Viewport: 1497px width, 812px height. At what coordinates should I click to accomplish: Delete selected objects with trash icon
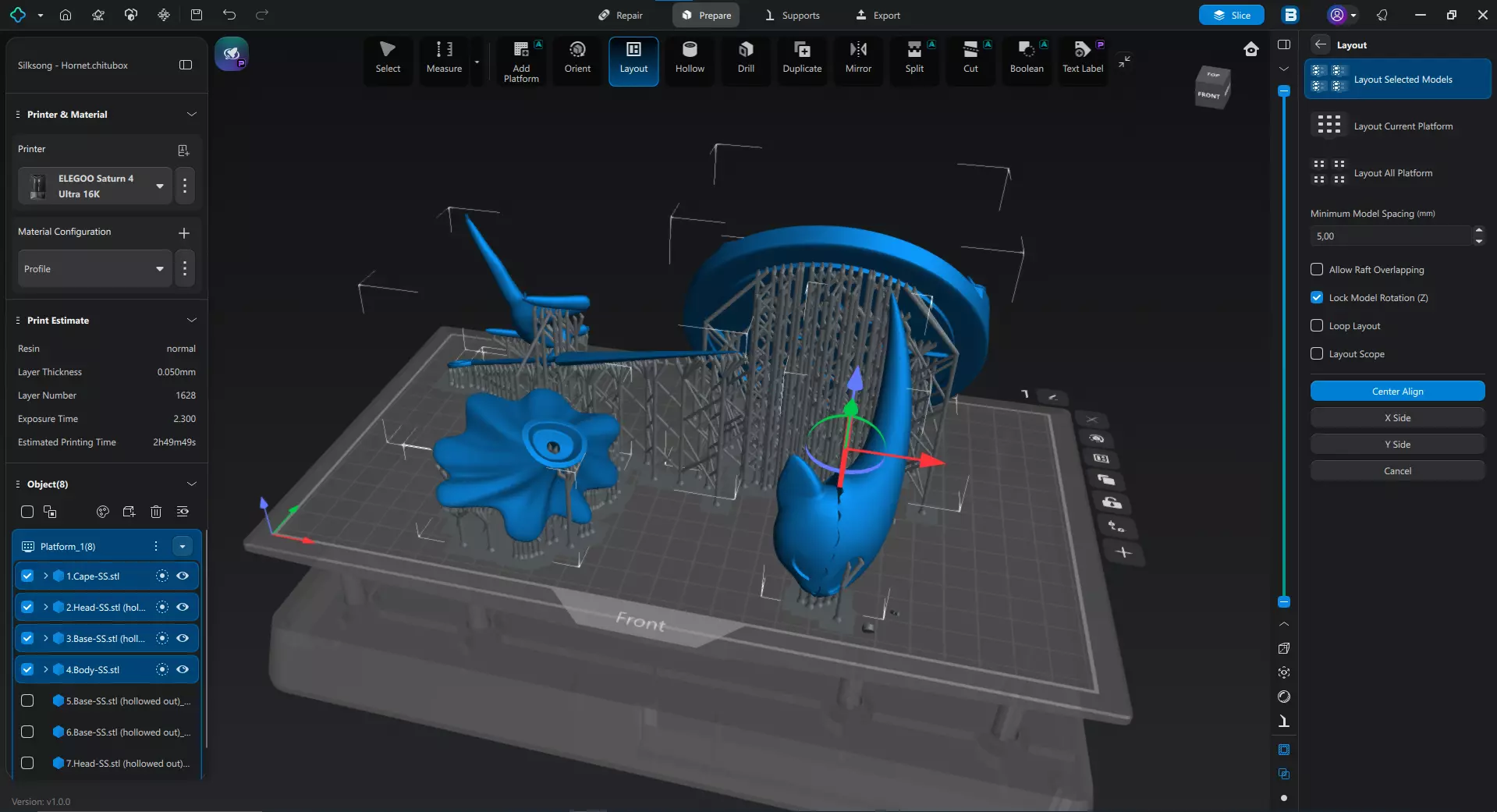click(156, 512)
